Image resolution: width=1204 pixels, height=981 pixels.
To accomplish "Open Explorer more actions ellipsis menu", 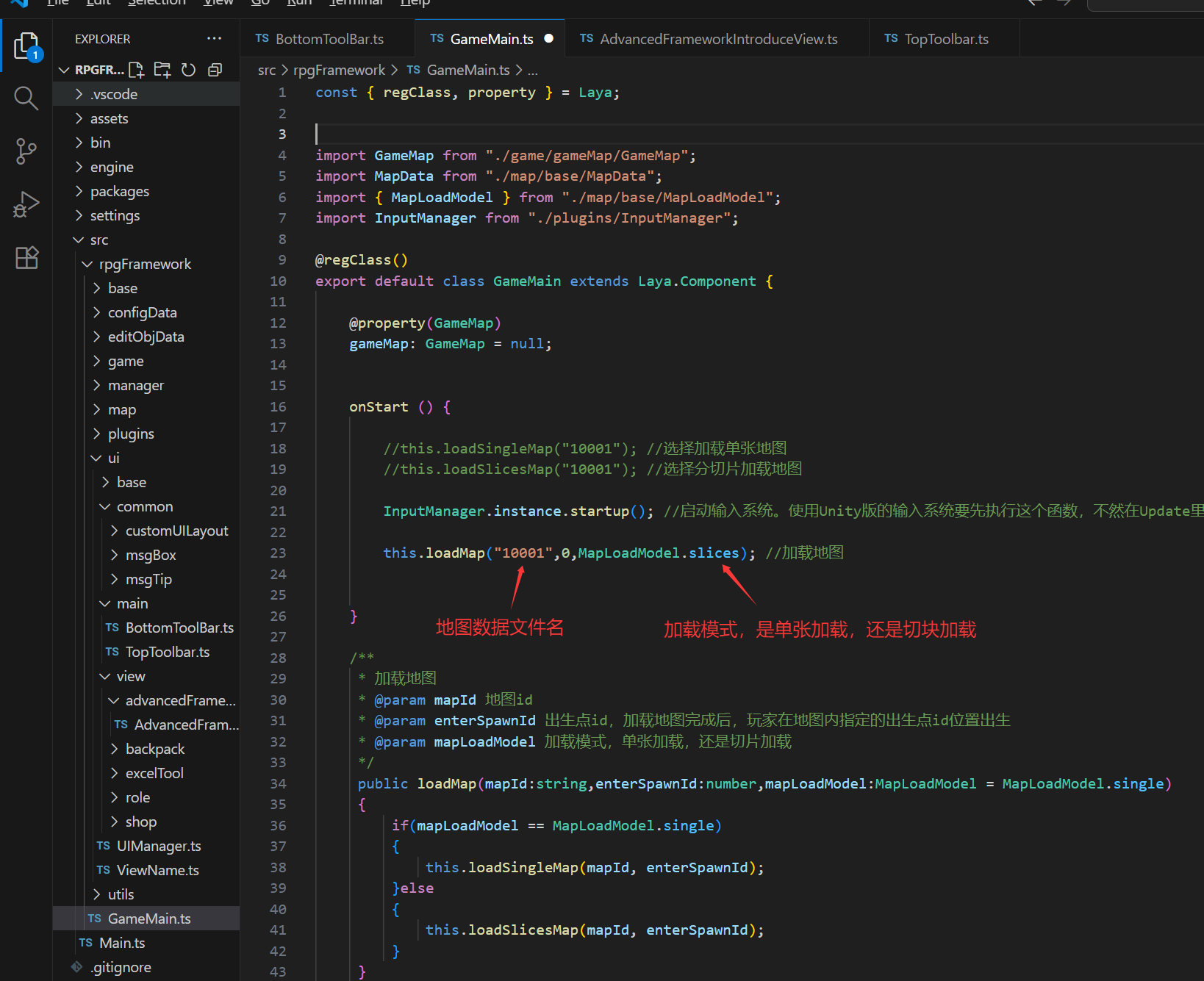I will 214,39.
